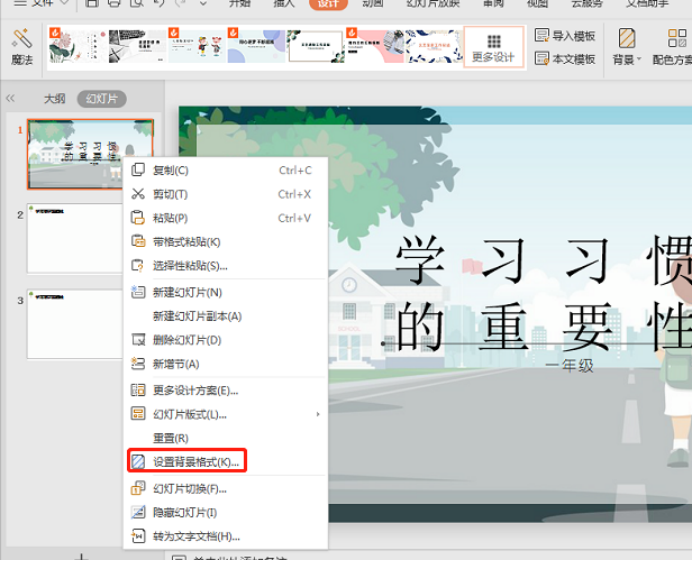This screenshot has height=561, width=692.
Task: Click the paste with format icon
Action: tap(138, 241)
